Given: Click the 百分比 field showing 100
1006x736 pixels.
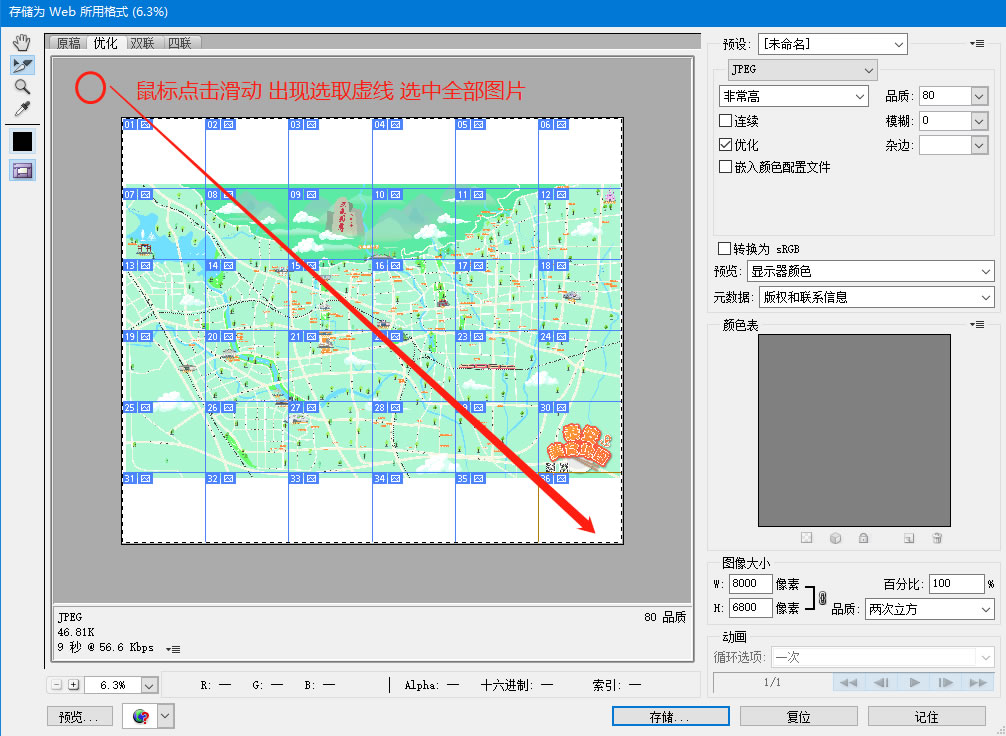Looking at the screenshot, I should tap(956, 584).
